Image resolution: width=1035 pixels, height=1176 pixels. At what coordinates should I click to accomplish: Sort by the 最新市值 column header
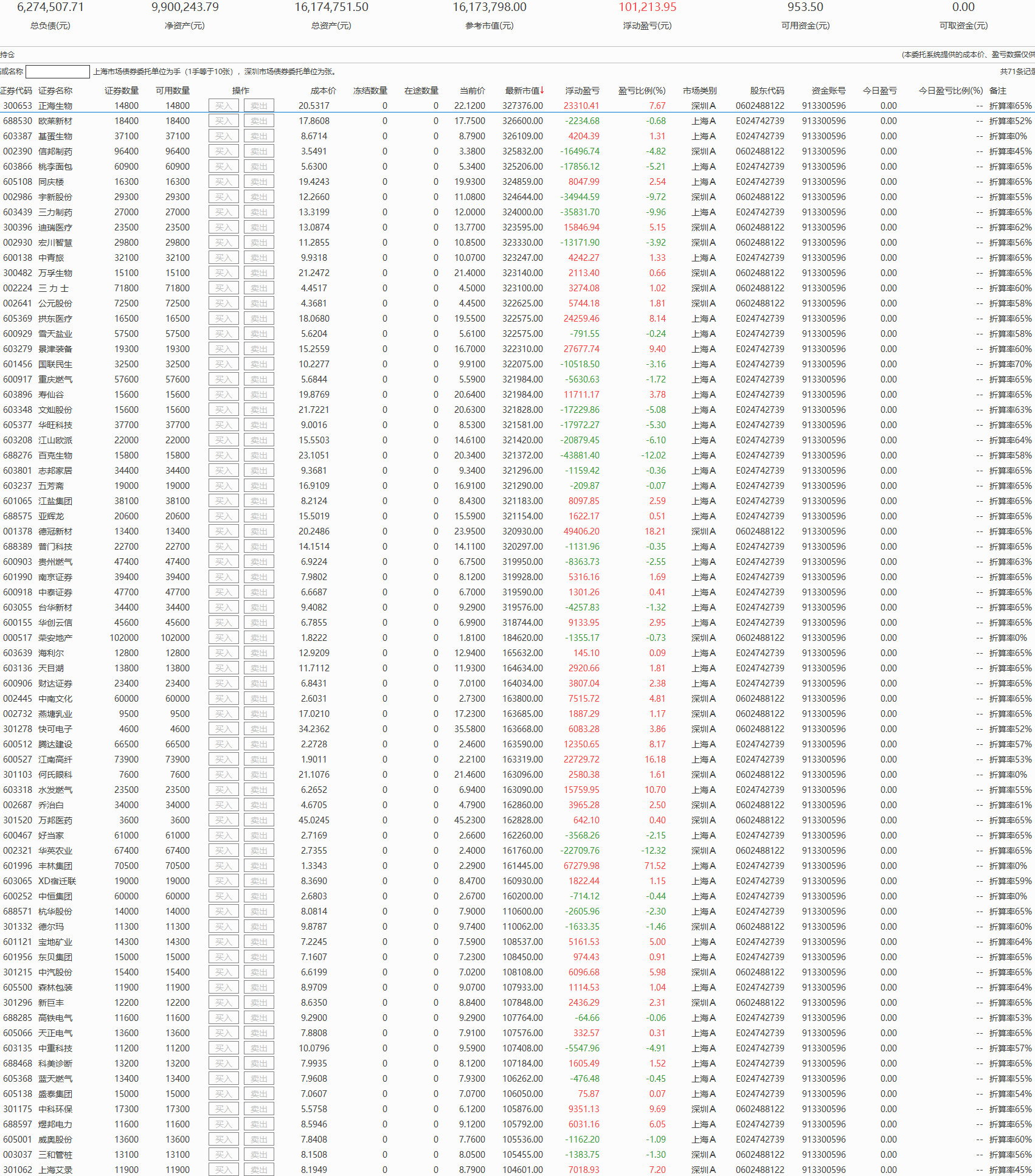524,91
